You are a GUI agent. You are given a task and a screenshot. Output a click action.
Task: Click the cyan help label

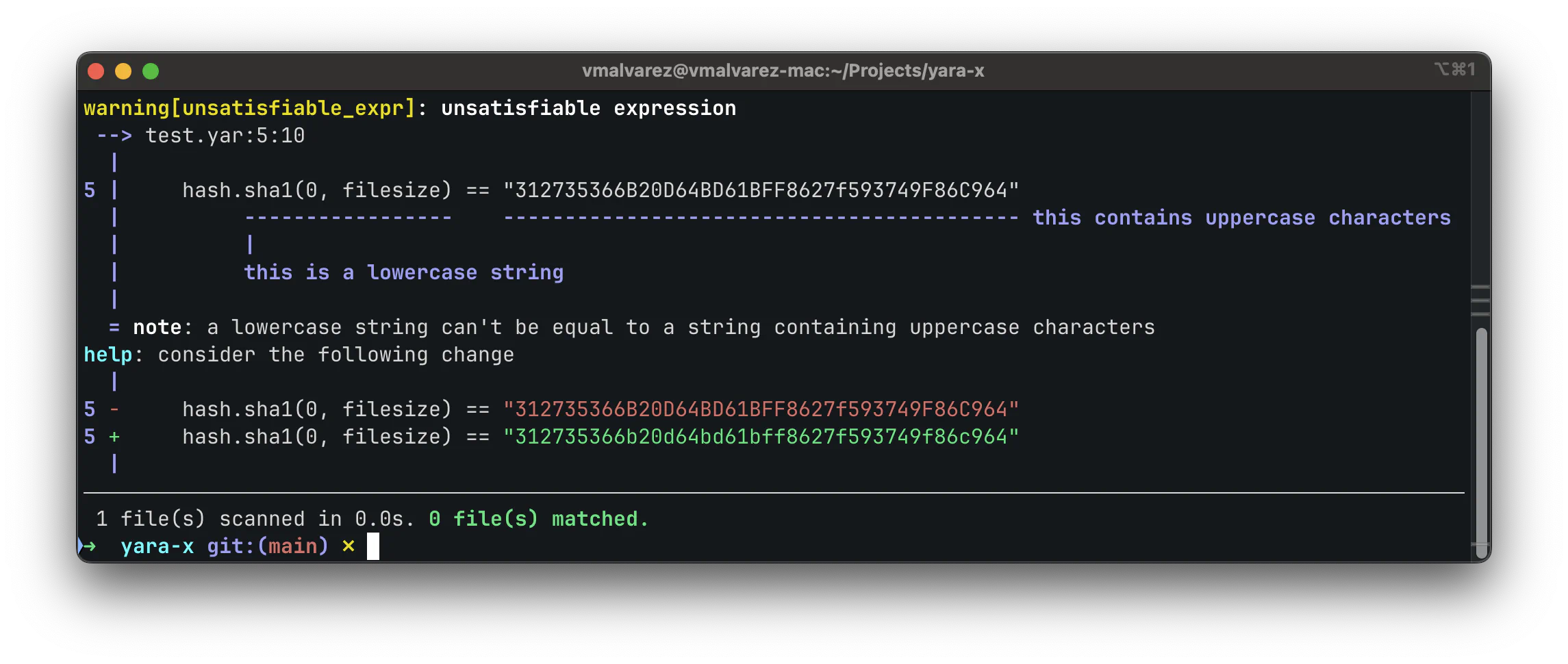coord(108,355)
